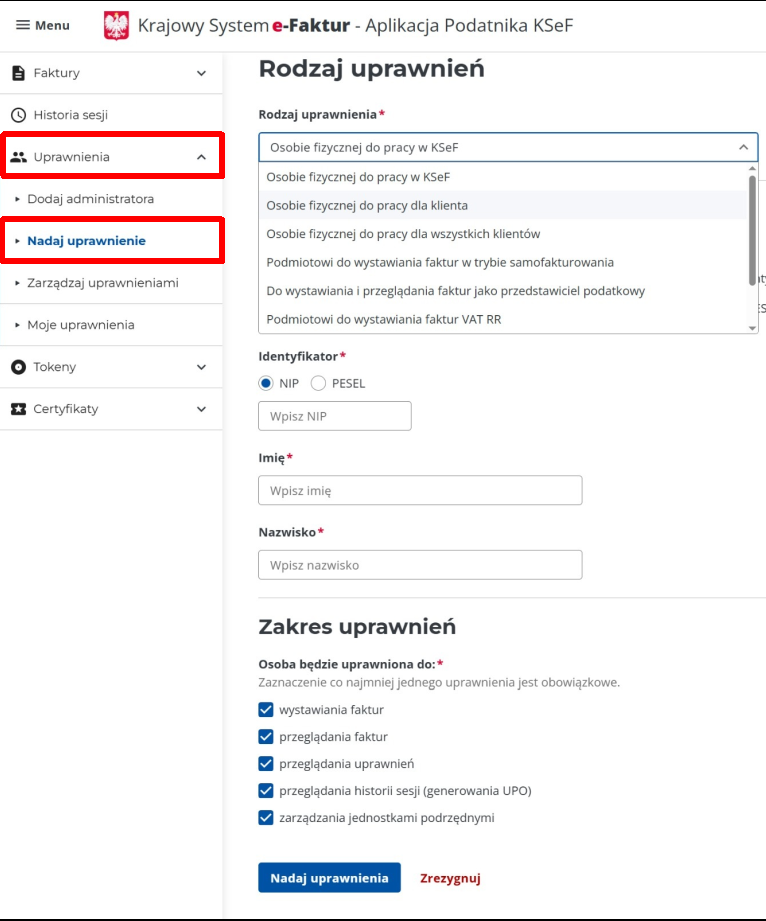Select the PESEL radio button
Viewport: 766px width, 921px height.
pyautogui.click(x=319, y=383)
